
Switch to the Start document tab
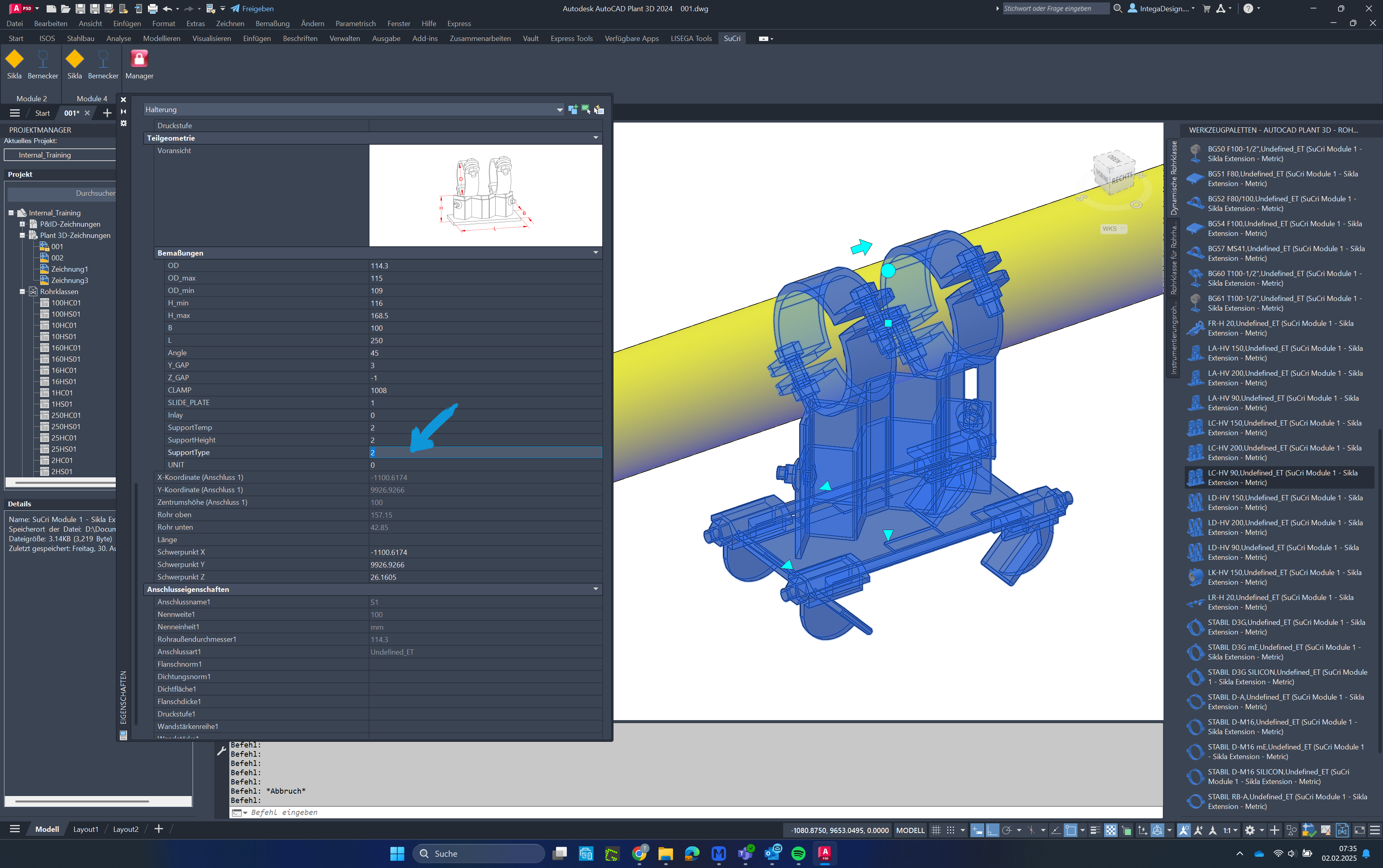tap(43, 113)
